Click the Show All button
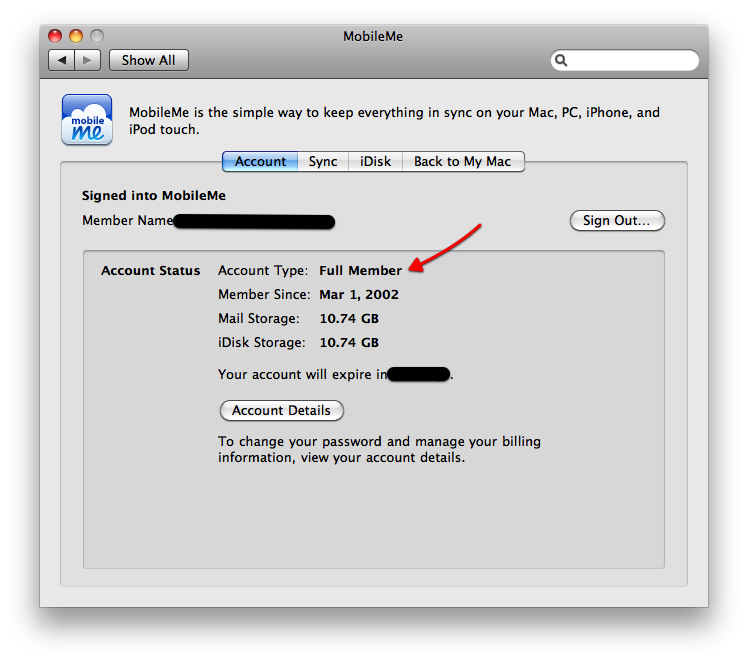 [149, 60]
